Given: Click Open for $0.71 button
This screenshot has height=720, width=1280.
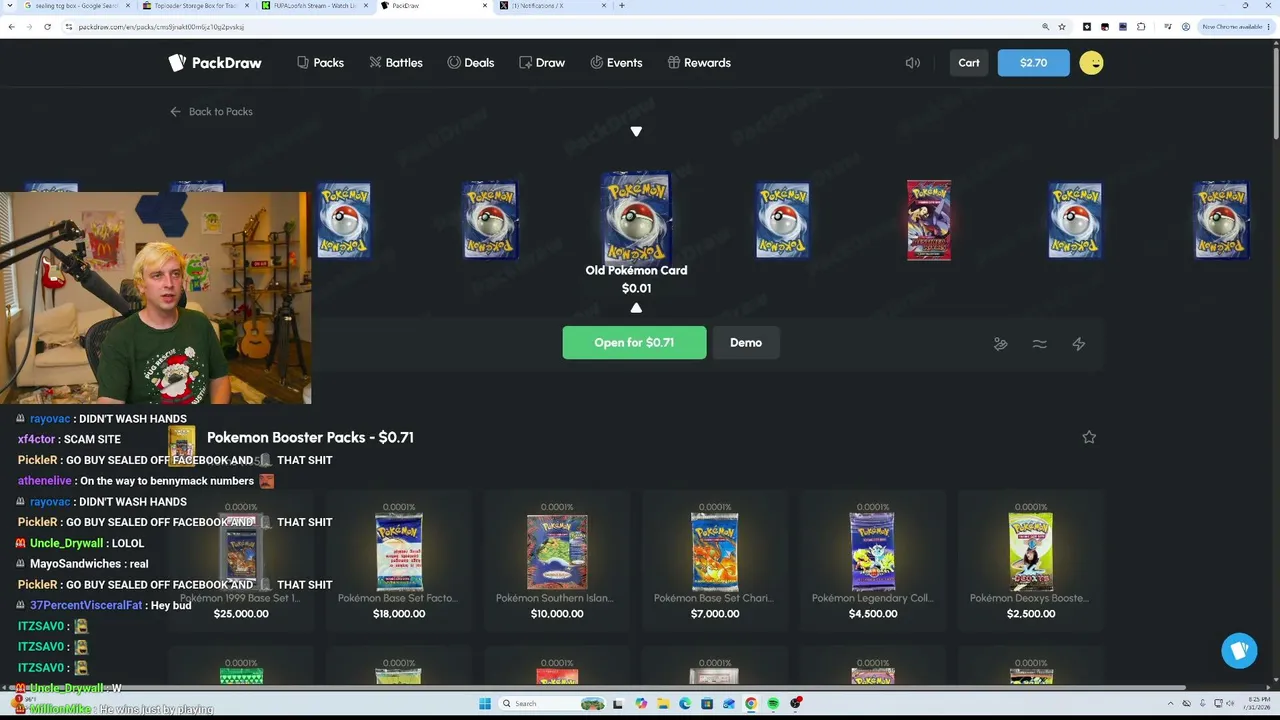Looking at the screenshot, I should click(x=634, y=343).
